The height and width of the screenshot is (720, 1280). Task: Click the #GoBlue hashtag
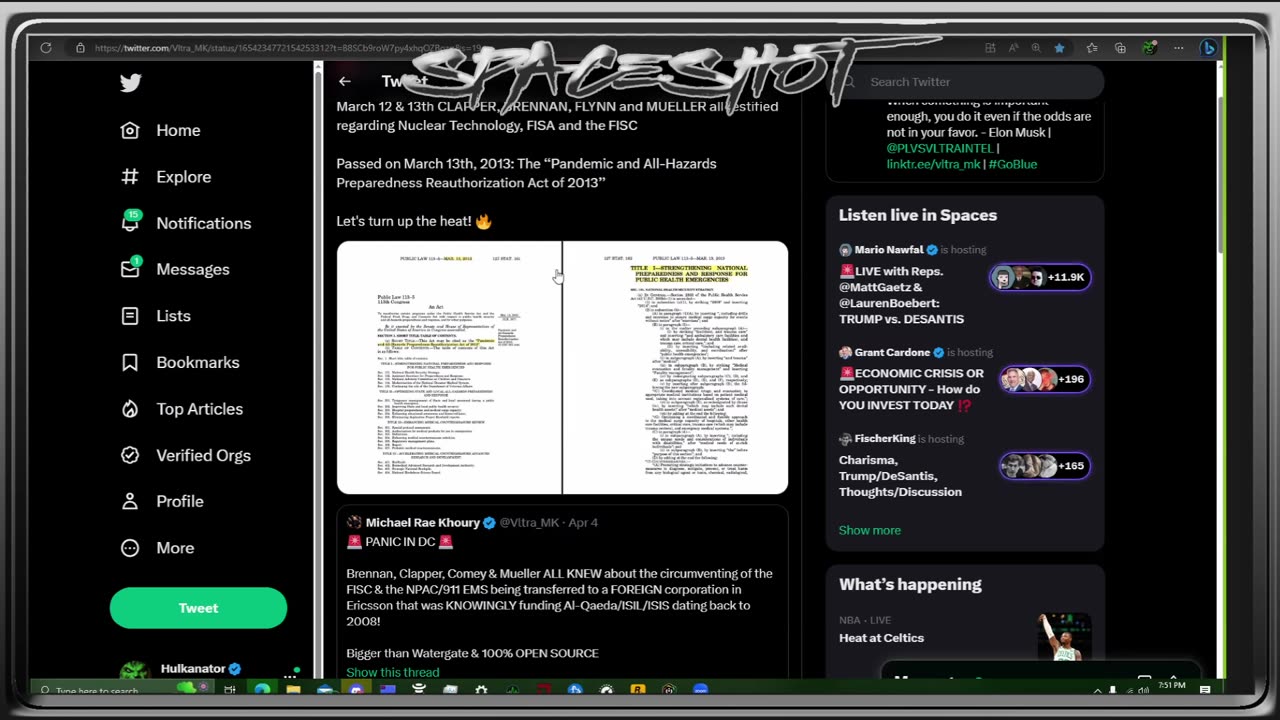point(1012,164)
